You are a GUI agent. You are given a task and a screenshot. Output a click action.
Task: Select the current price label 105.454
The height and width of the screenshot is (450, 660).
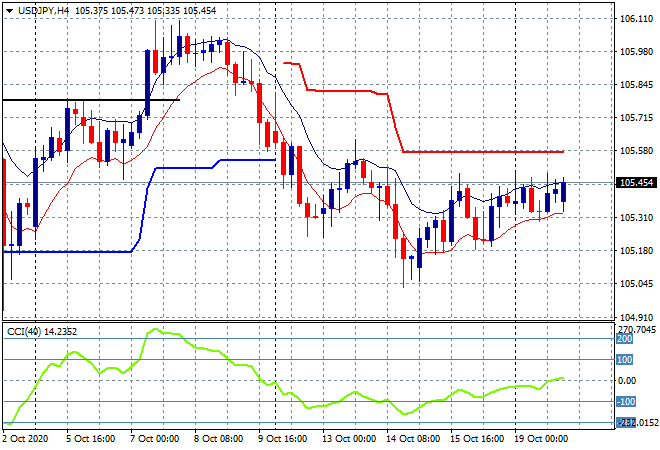[636, 183]
